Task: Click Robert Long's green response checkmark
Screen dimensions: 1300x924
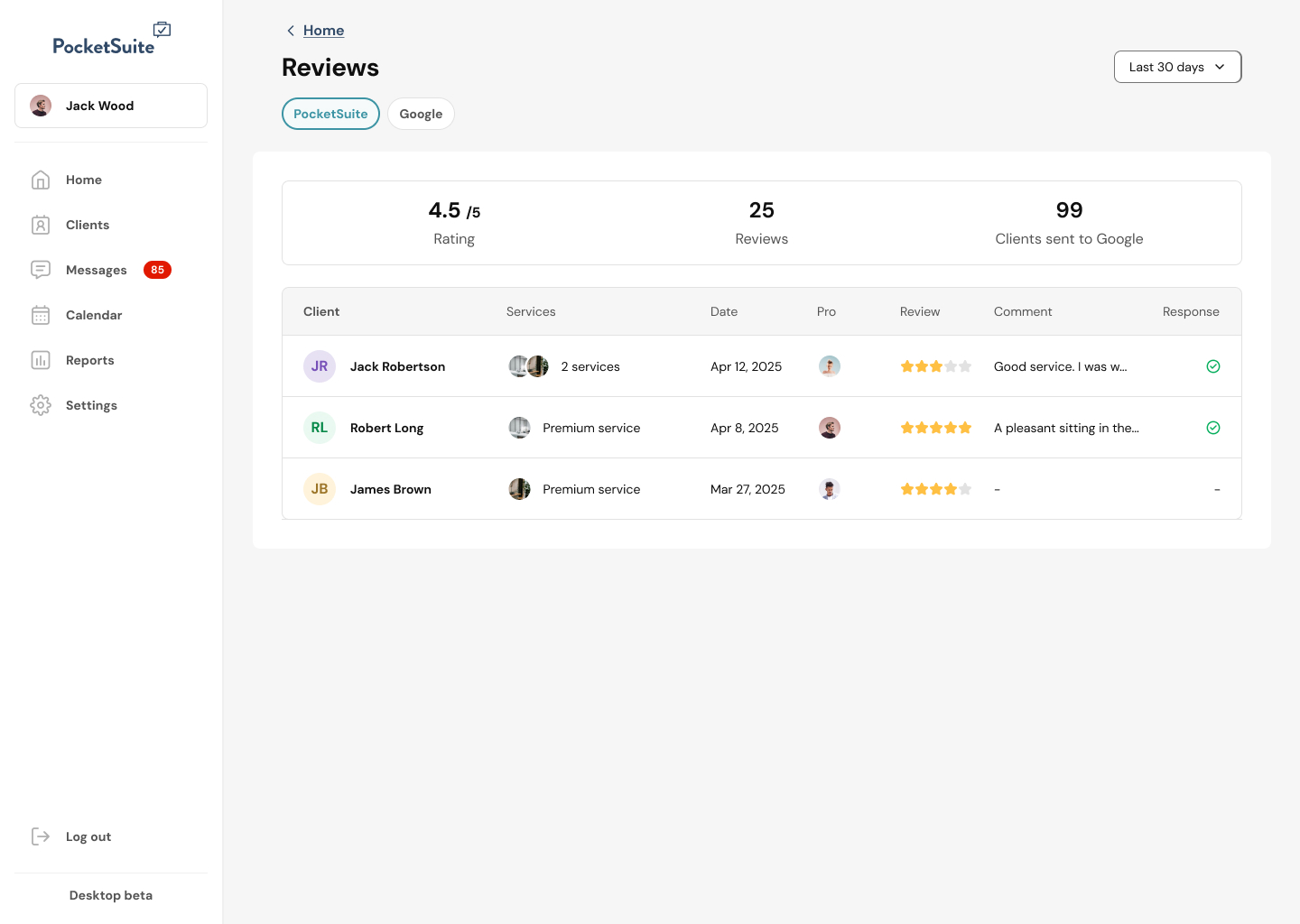Action: pyautogui.click(x=1213, y=428)
